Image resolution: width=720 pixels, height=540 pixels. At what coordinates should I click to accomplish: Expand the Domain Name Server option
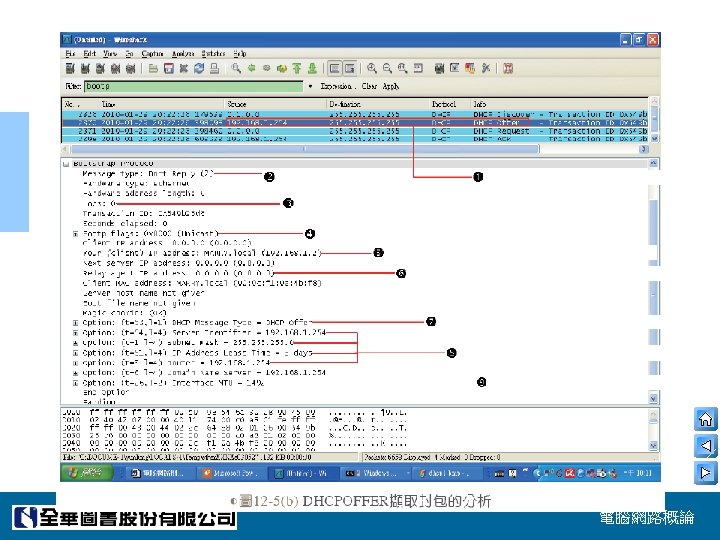(x=76, y=373)
